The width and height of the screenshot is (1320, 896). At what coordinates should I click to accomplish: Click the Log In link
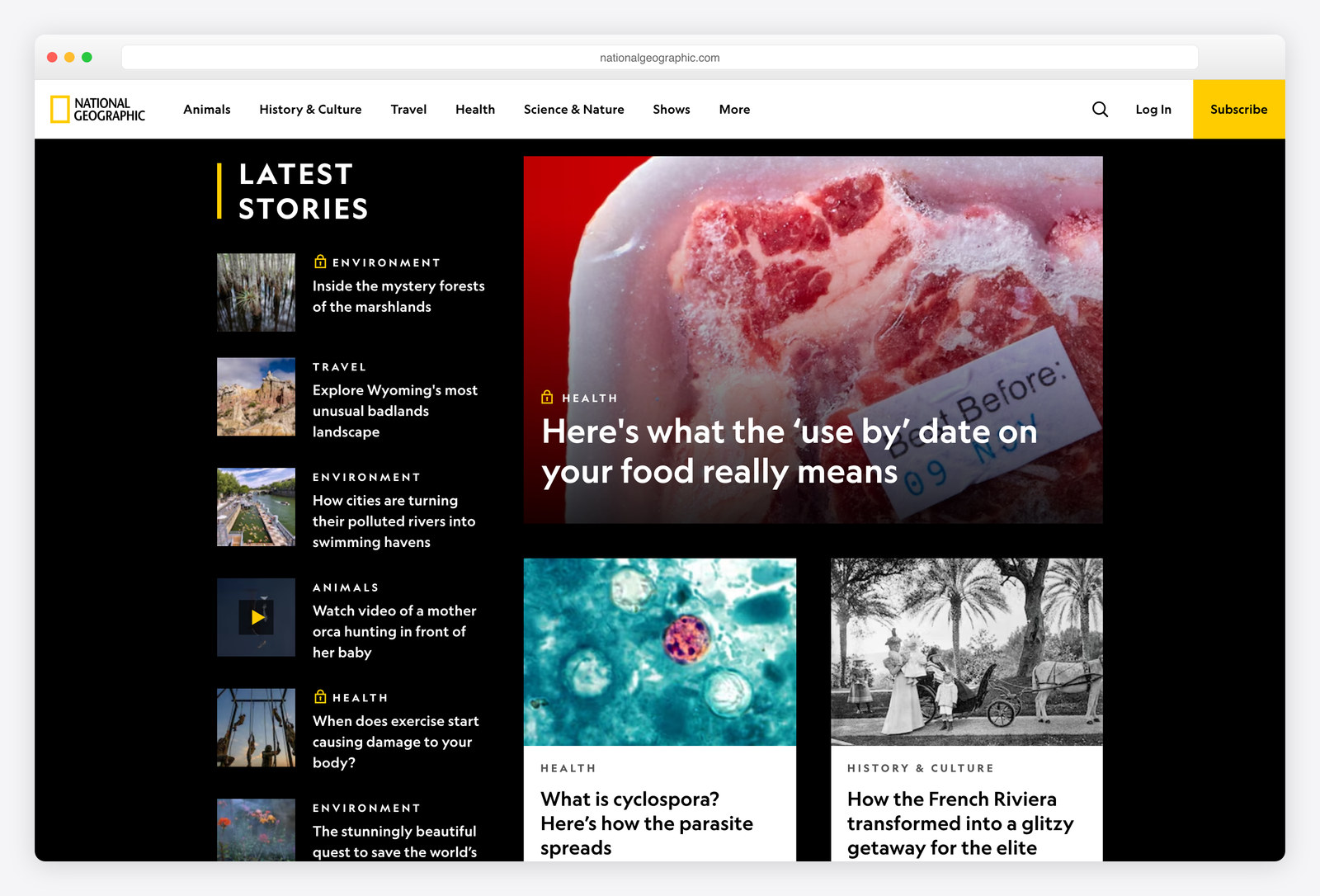click(x=1153, y=109)
